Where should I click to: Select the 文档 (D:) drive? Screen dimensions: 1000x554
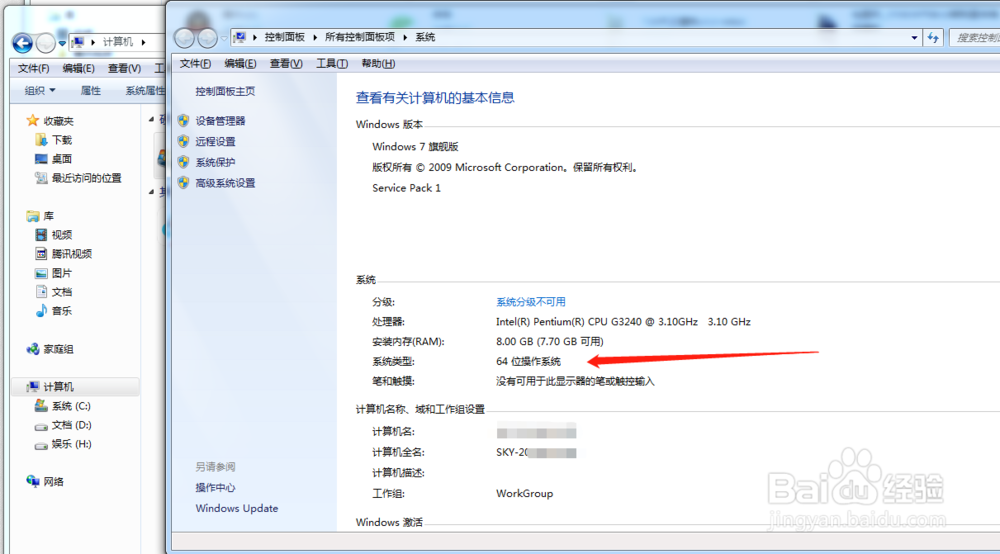[x=71, y=425]
